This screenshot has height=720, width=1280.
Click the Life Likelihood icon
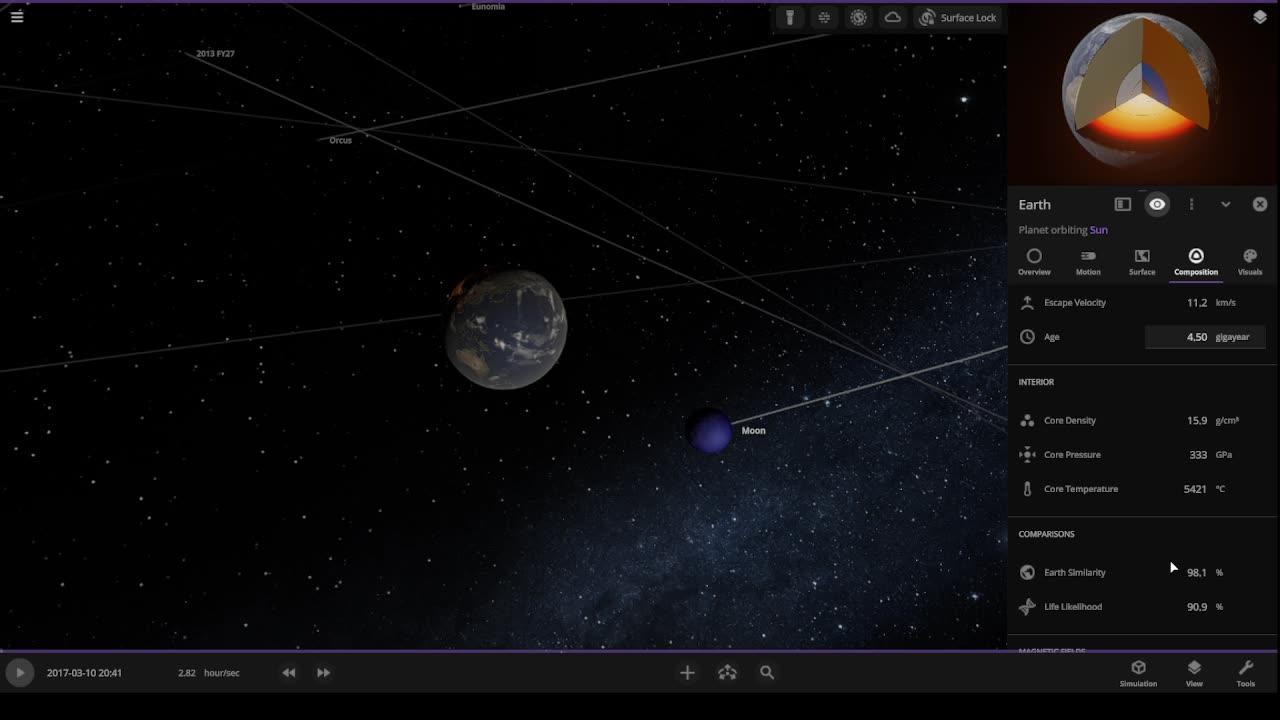[1027, 607]
